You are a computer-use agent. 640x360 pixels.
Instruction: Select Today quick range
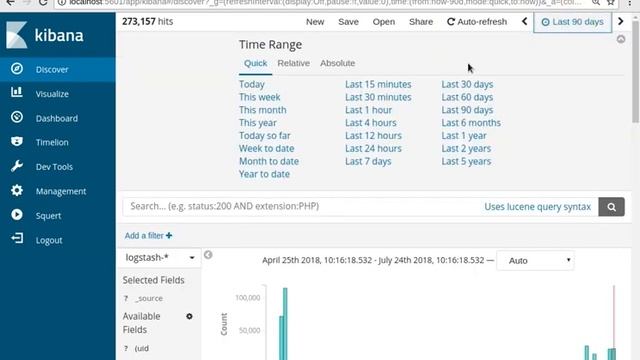252,84
